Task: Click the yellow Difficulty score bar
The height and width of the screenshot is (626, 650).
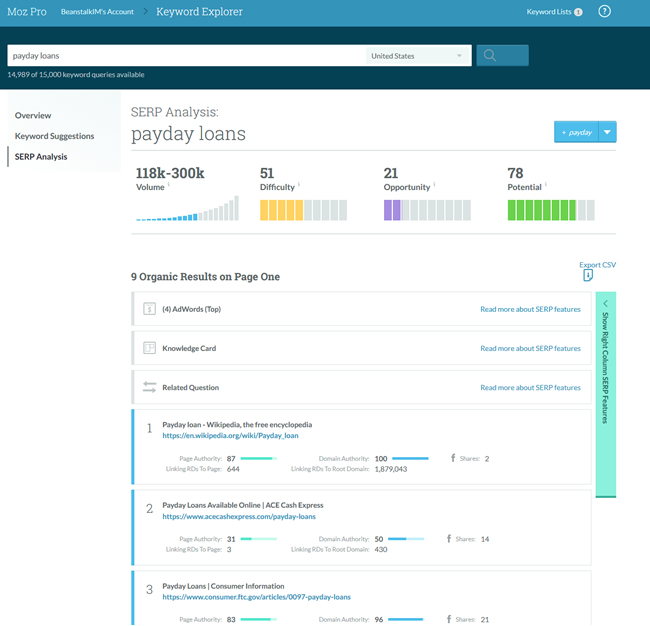Action: point(303,210)
